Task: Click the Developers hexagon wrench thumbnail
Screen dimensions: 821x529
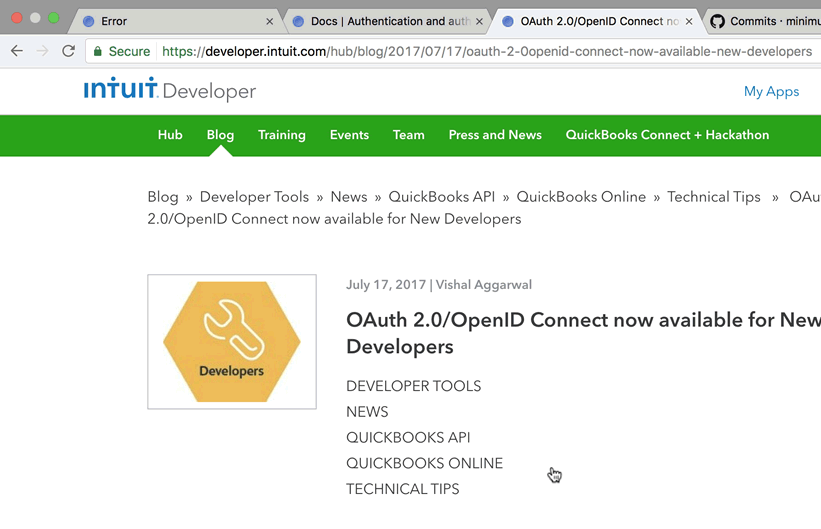Action: tap(232, 341)
